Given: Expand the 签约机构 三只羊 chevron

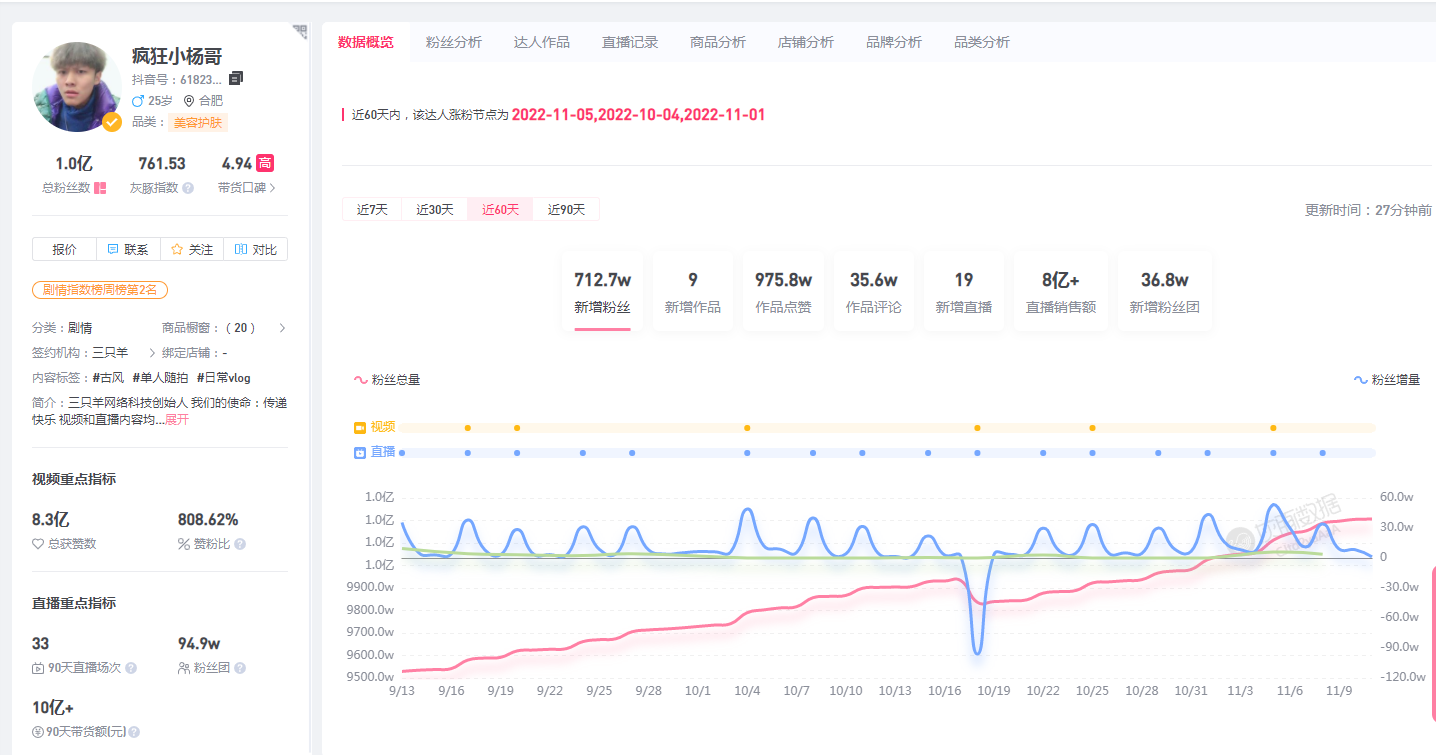Looking at the screenshot, I should click(152, 353).
